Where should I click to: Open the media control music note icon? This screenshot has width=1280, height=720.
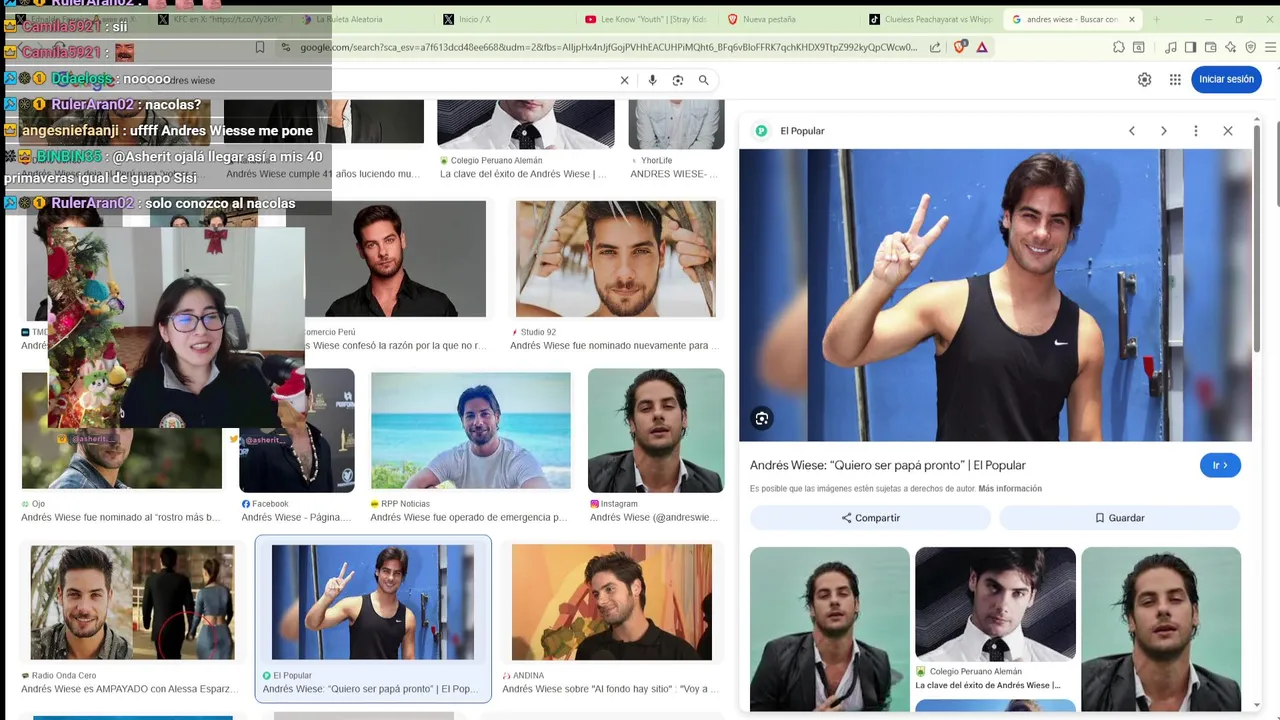coord(1171,47)
